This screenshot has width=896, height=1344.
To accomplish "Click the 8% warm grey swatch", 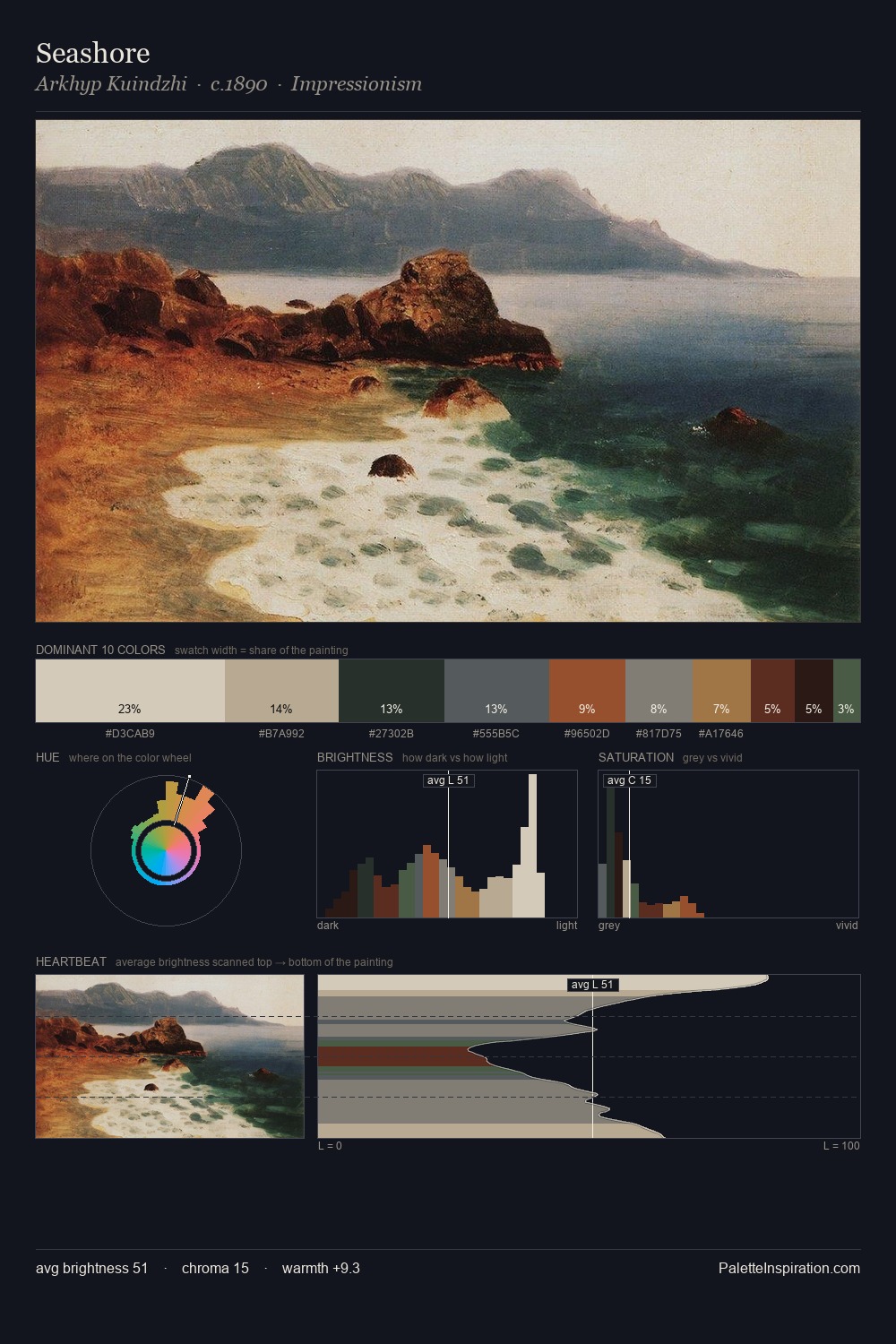I will (659, 691).
